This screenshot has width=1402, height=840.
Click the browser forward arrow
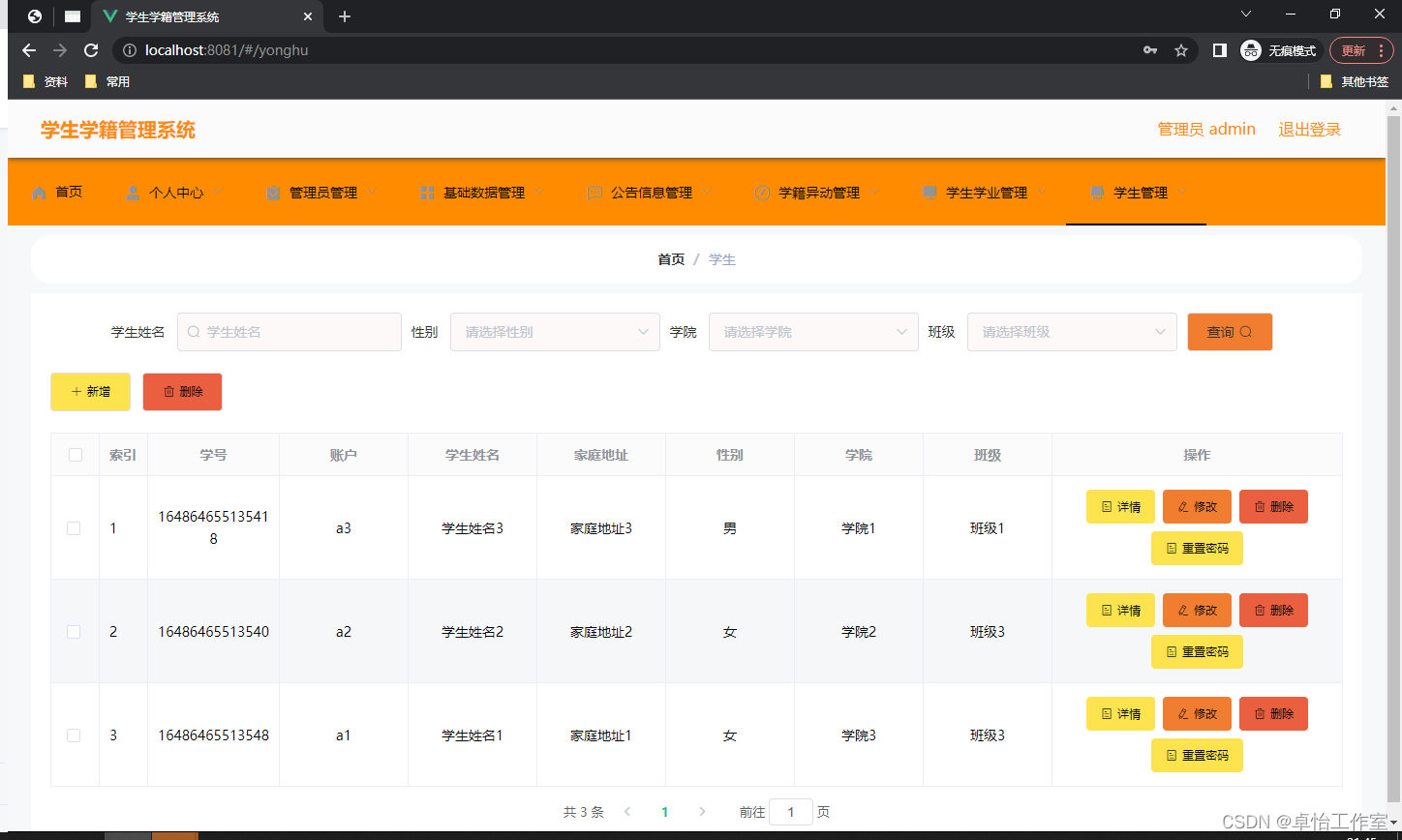[60, 50]
